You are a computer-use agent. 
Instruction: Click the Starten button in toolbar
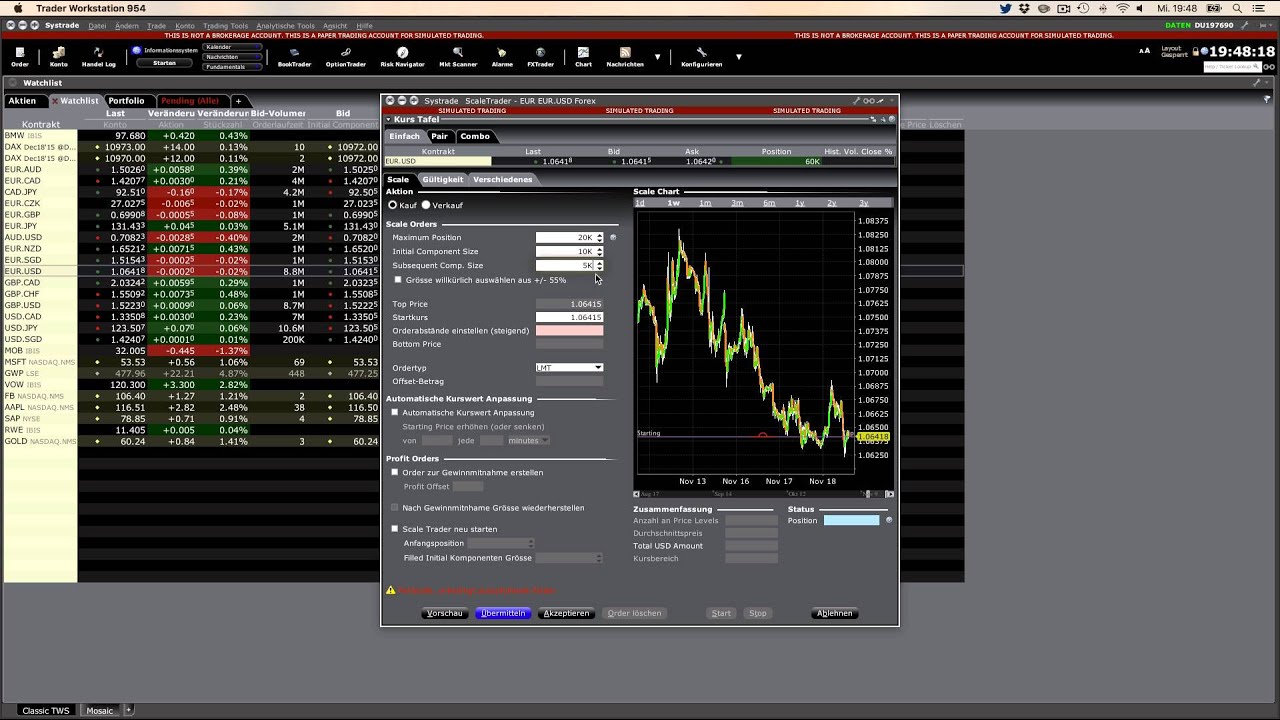click(165, 63)
